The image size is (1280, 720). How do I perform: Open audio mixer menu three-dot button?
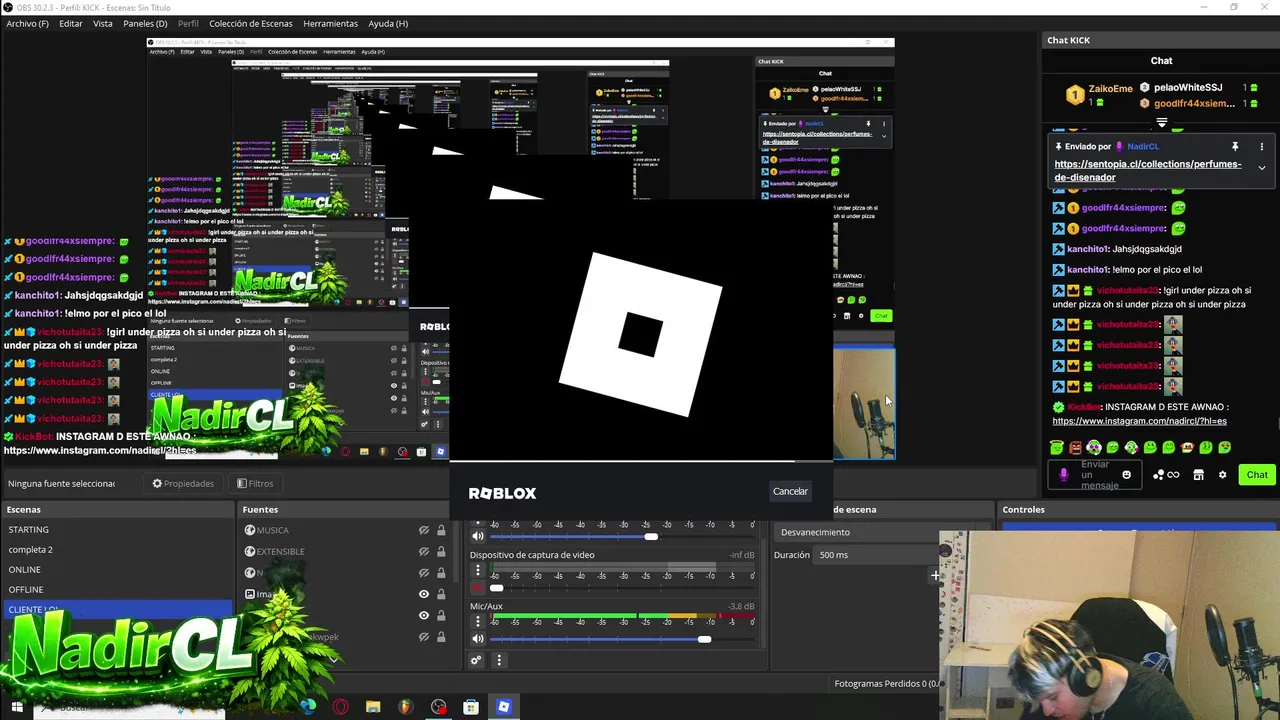[x=499, y=660]
